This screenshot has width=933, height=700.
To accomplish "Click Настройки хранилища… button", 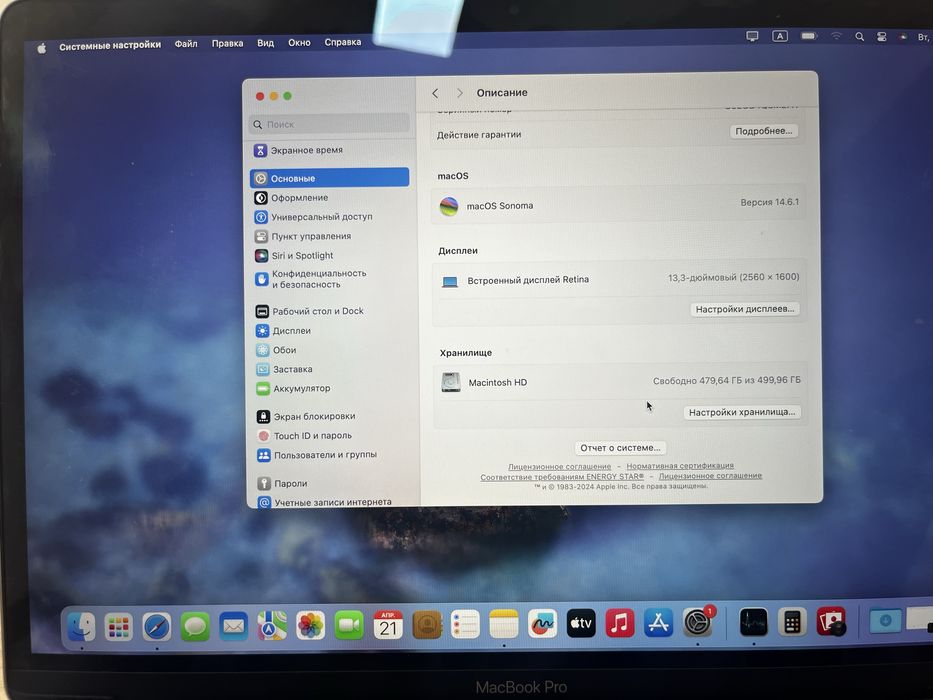I will [742, 412].
